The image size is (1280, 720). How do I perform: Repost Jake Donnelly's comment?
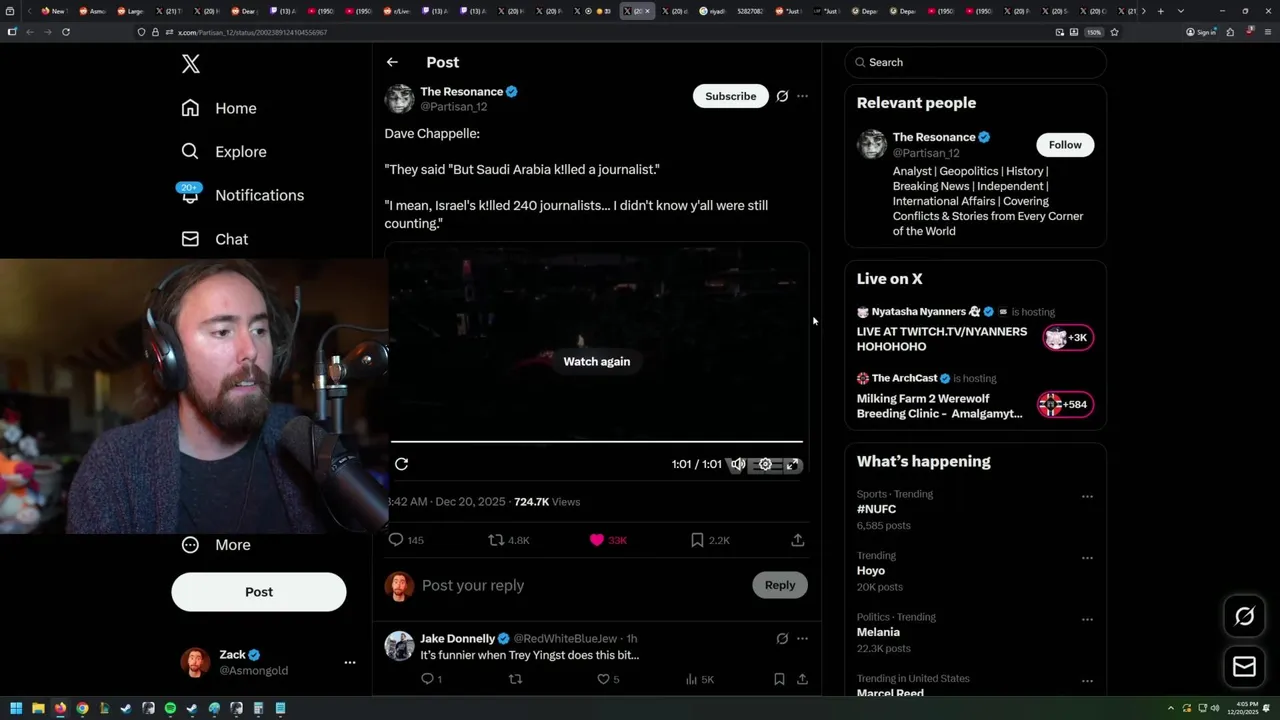tap(516, 679)
